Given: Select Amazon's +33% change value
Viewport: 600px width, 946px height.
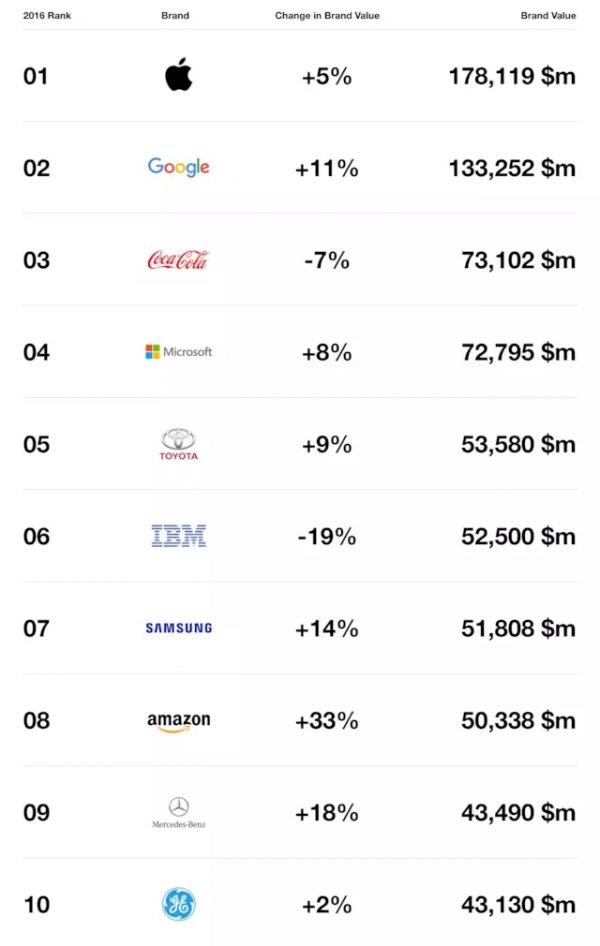Looking at the screenshot, I should coord(326,721).
